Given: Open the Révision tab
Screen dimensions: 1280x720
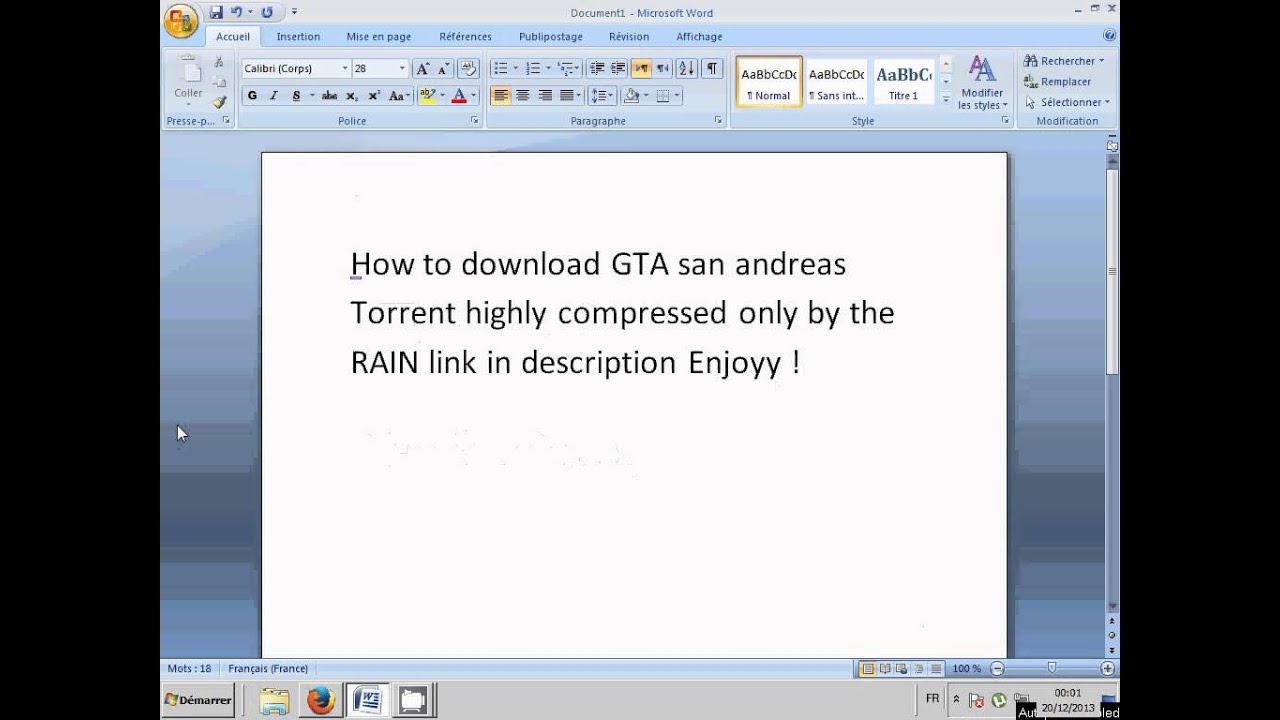Looking at the screenshot, I should tap(629, 36).
